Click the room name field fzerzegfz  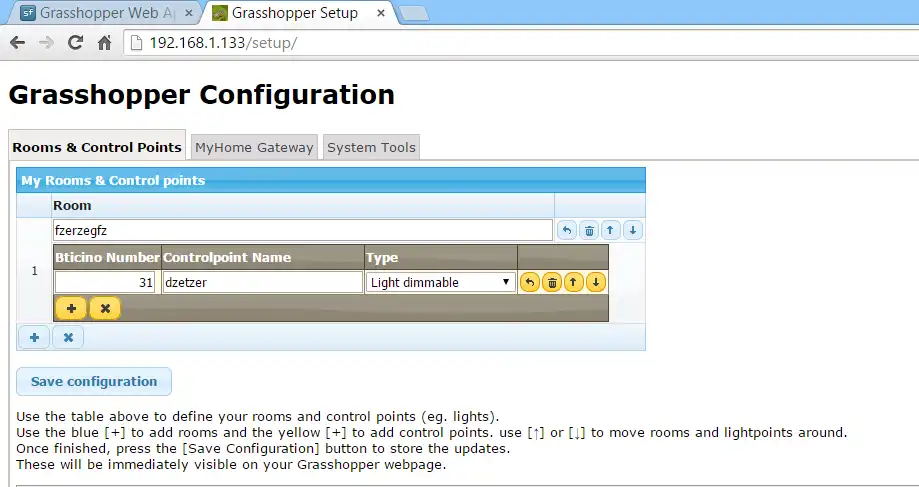[302, 230]
